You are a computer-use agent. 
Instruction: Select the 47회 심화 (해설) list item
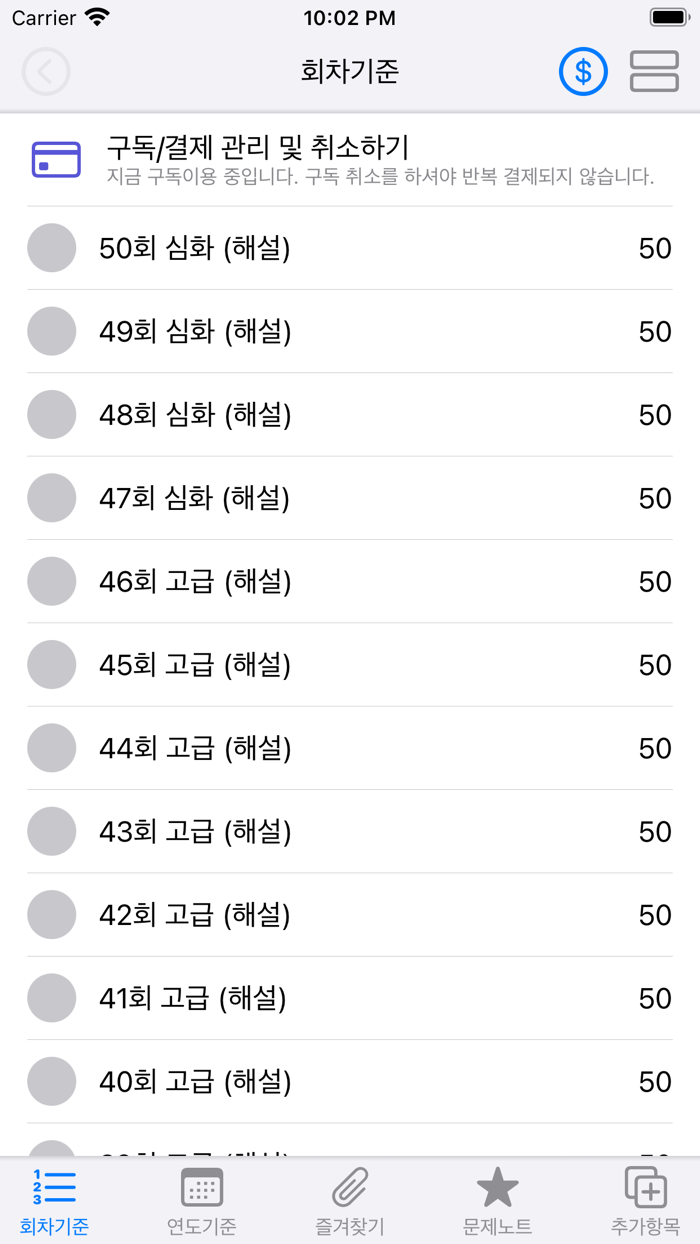pyautogui.click(x=350, y=498)
